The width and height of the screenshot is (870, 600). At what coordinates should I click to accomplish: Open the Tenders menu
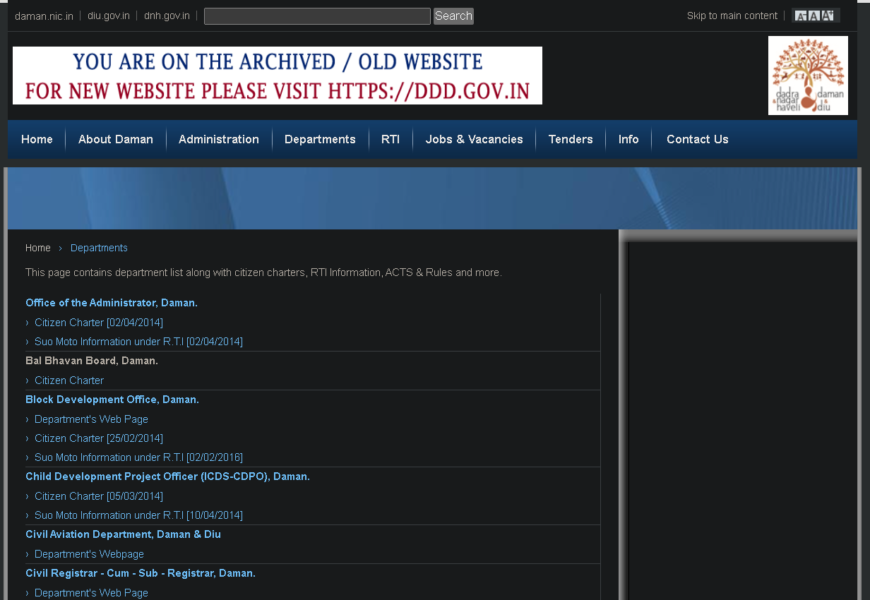(x=570, y=139)
